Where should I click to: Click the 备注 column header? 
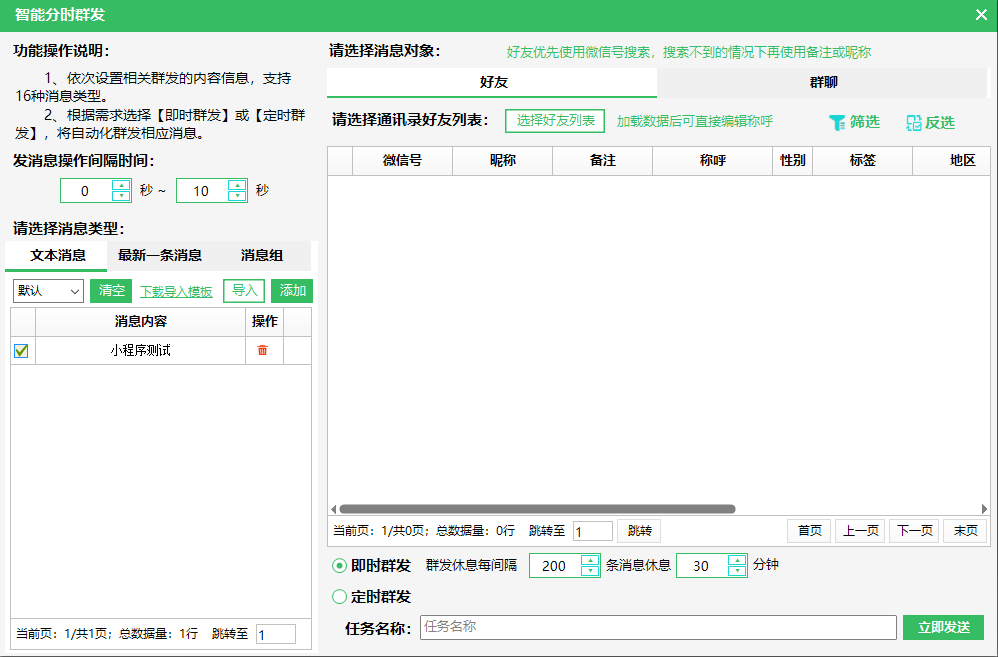(603, 160)
